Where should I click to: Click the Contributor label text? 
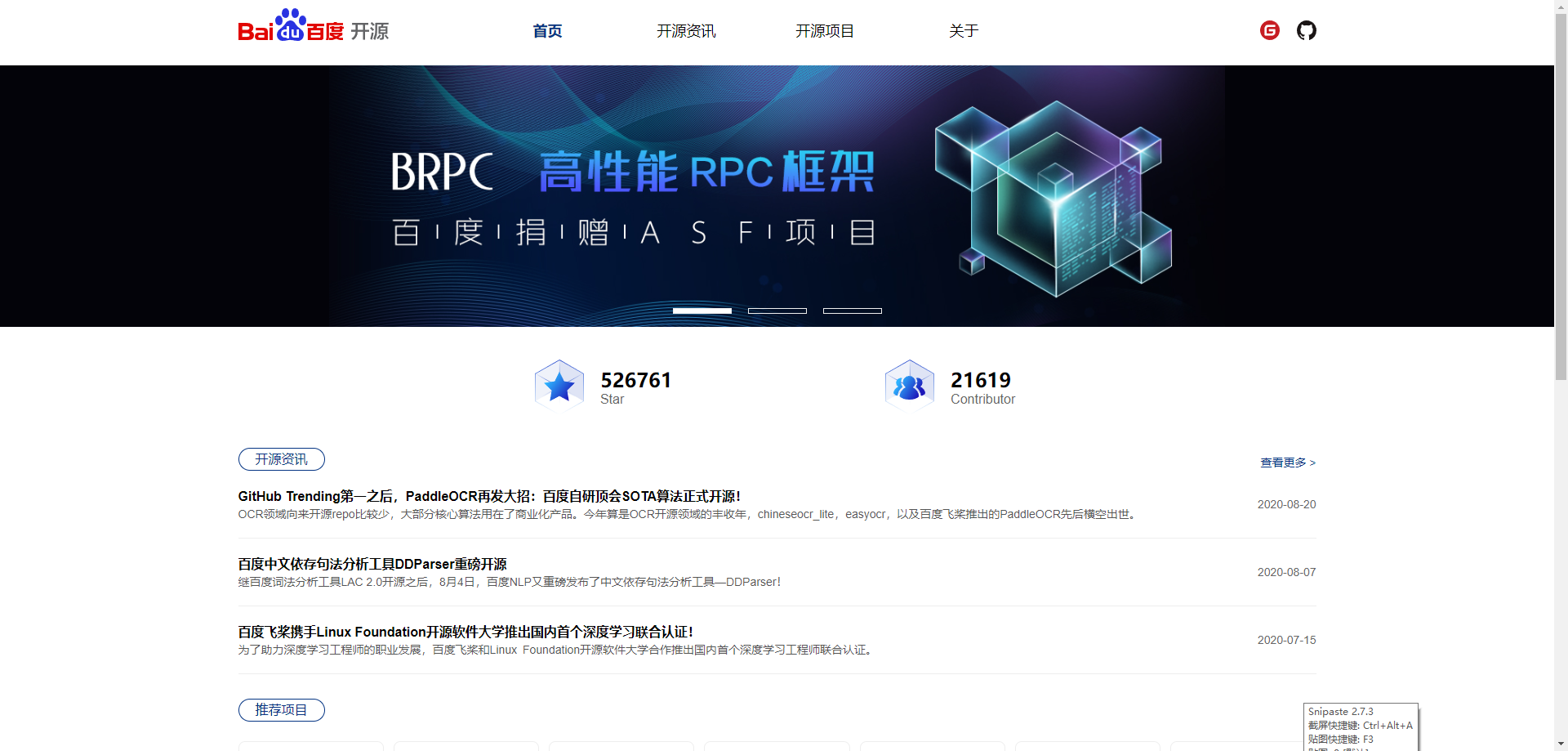pyautogui.click(x=982, y=399)
